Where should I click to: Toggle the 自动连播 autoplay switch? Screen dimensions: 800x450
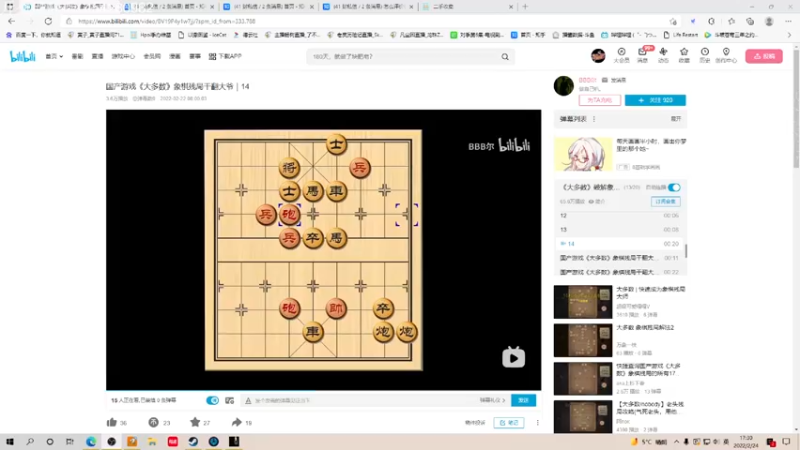[674, 187]
